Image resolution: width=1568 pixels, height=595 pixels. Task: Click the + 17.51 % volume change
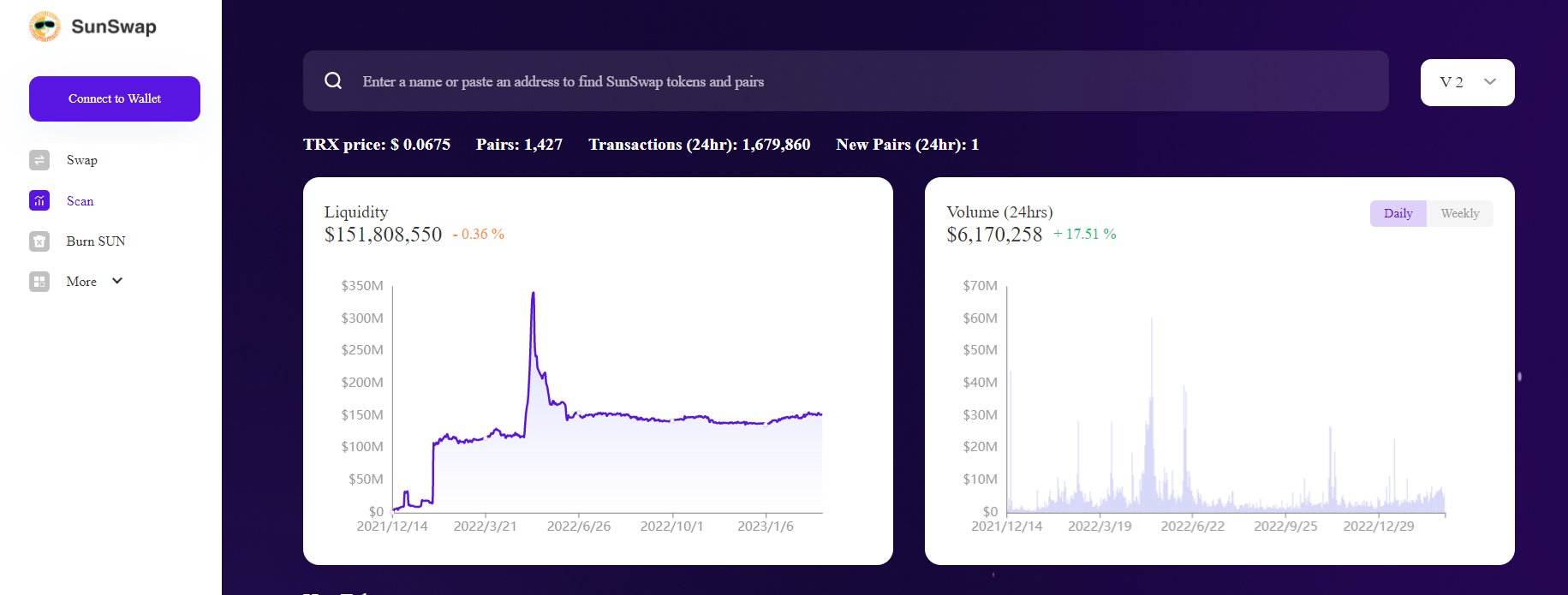click(x=1085, y=235)
